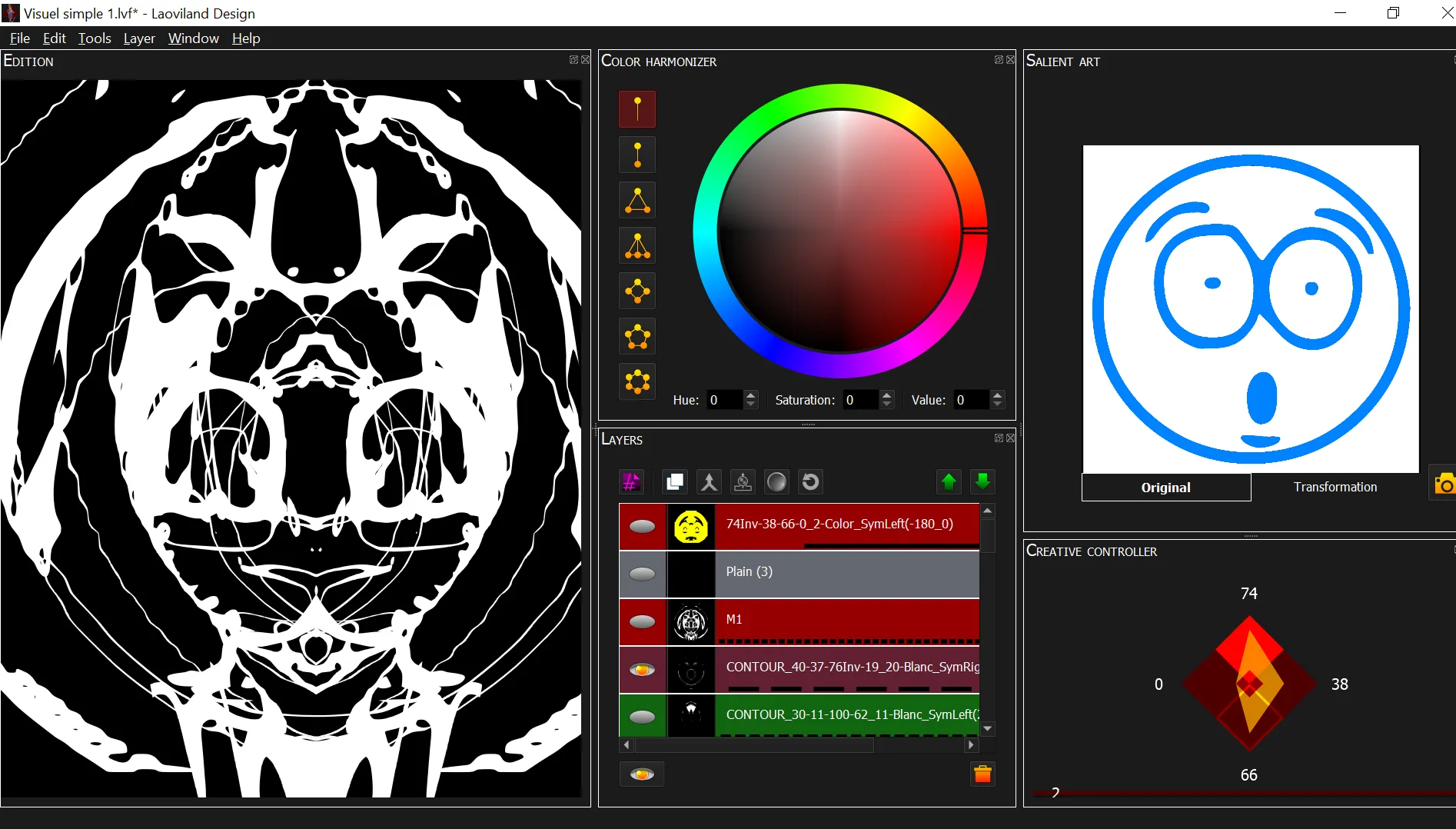Screen dimensions: 1456x829
Task: Click the bottom eye button below the layer list
Action: tap(642, 774)
